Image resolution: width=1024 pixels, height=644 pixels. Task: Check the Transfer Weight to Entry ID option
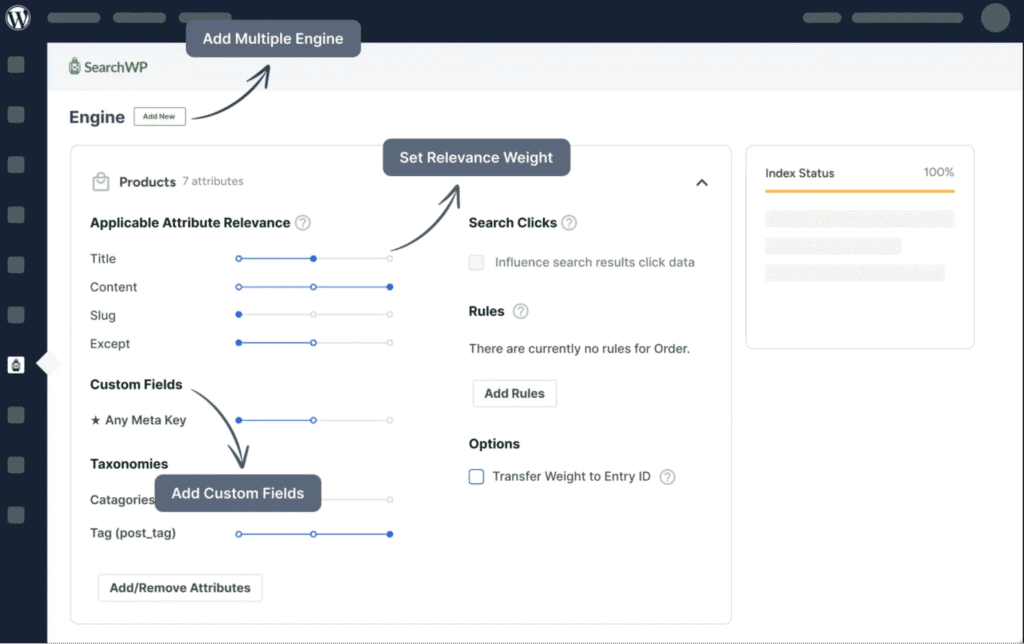(476, 477)
